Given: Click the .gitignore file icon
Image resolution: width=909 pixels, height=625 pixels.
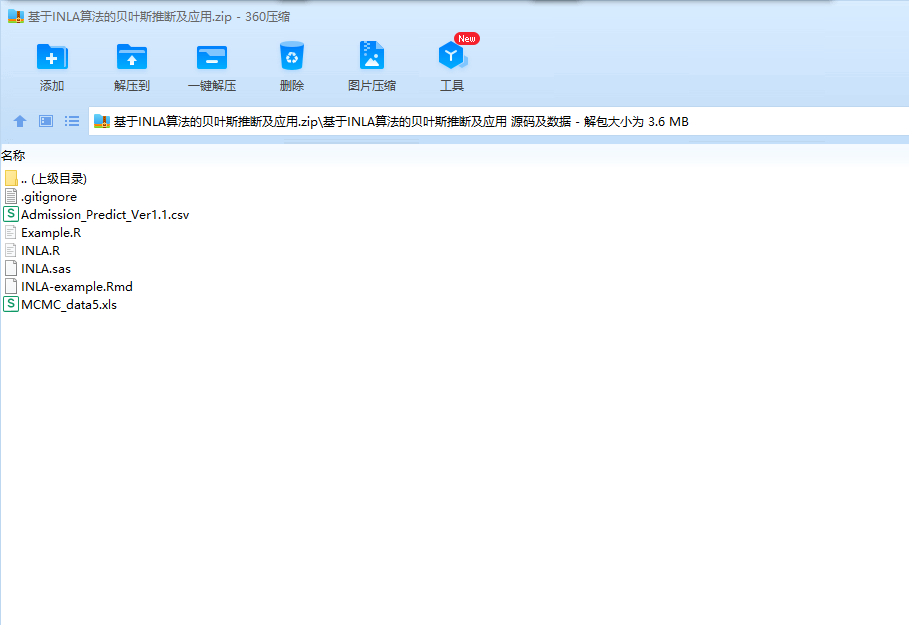Looking at the screenshot, I should 11,196.
